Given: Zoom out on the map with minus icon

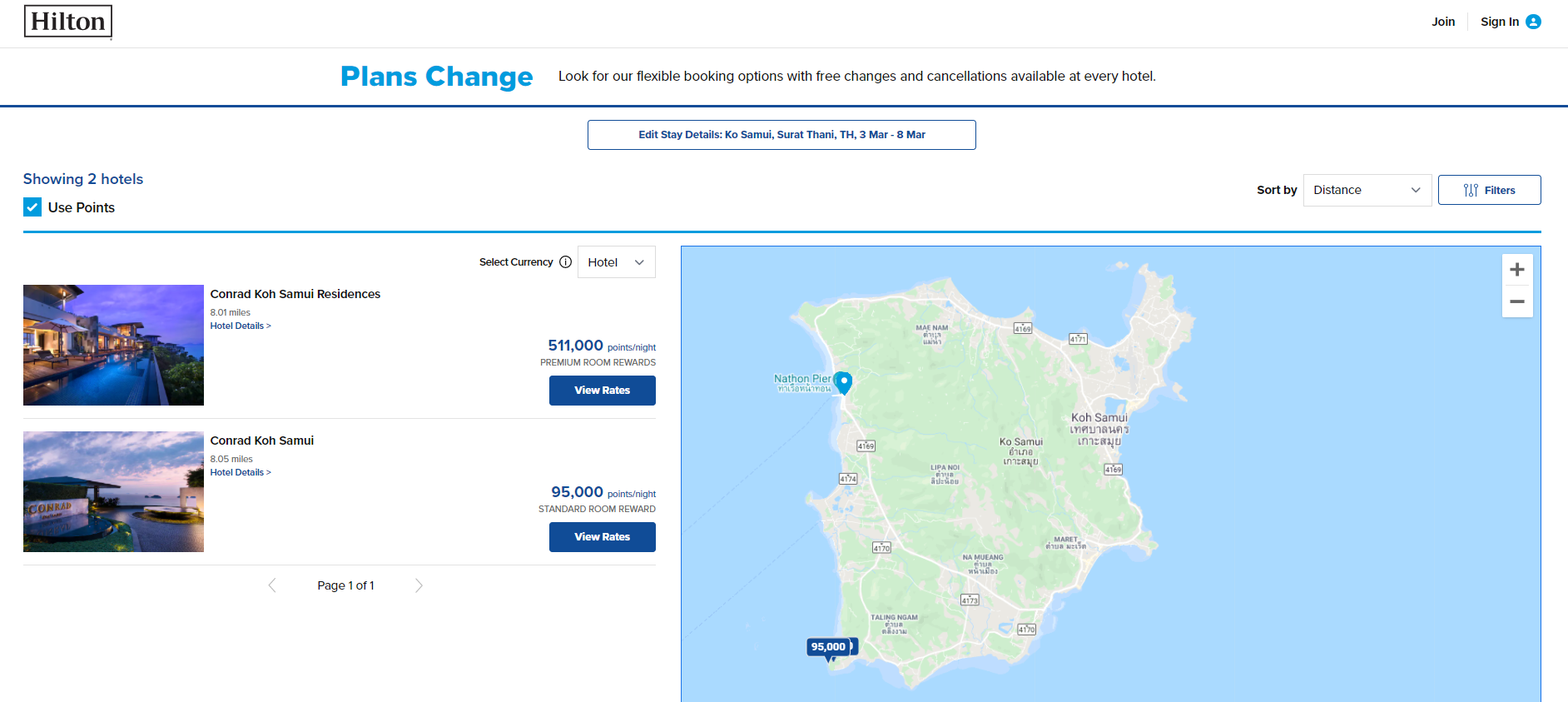Looking at the screenshot, I should [1517, 301].
